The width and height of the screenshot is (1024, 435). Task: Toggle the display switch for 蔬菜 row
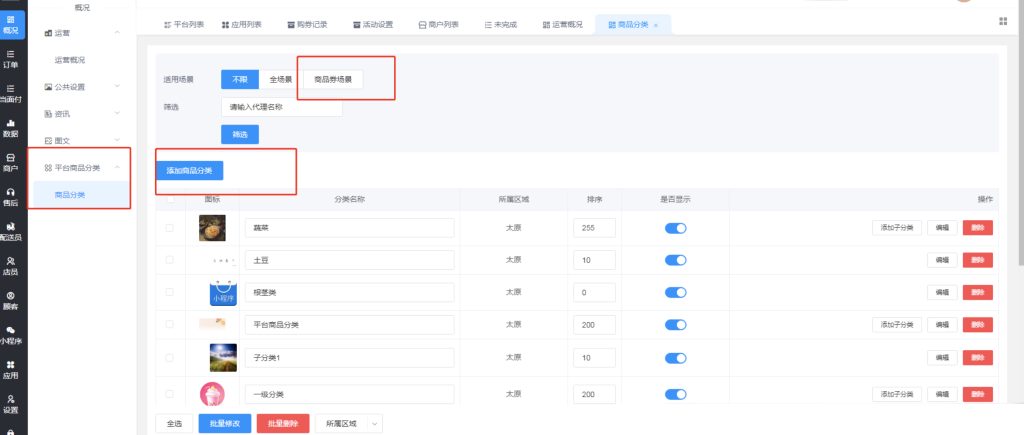pyautogui.click(x=676, y=228)
